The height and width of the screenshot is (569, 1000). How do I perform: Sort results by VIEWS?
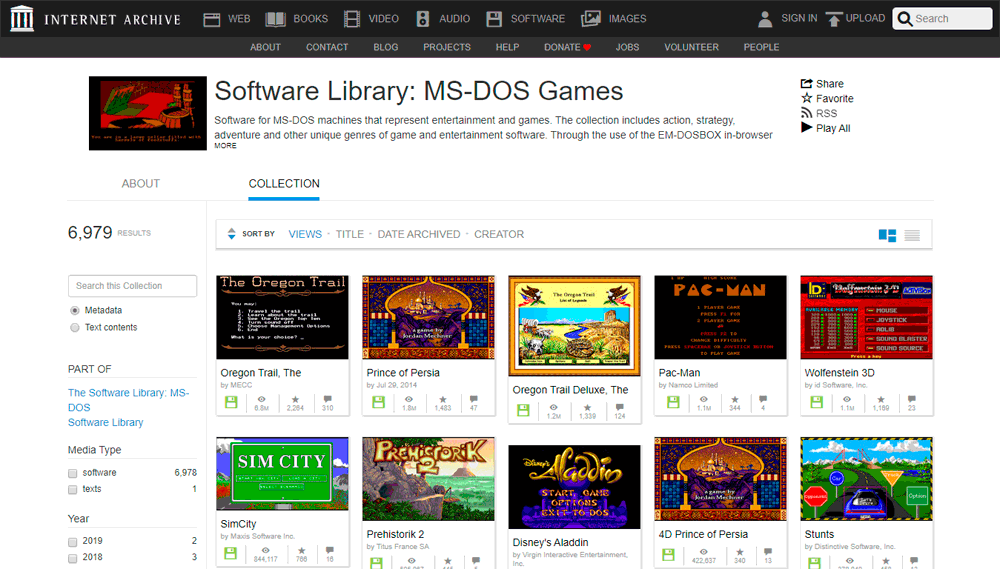click(x=305, y=234)
